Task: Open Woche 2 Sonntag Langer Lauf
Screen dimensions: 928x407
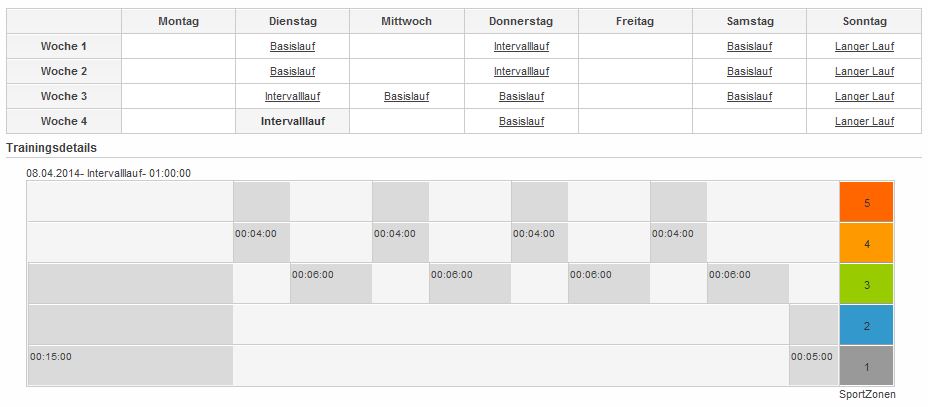Action: pos(864,71)
